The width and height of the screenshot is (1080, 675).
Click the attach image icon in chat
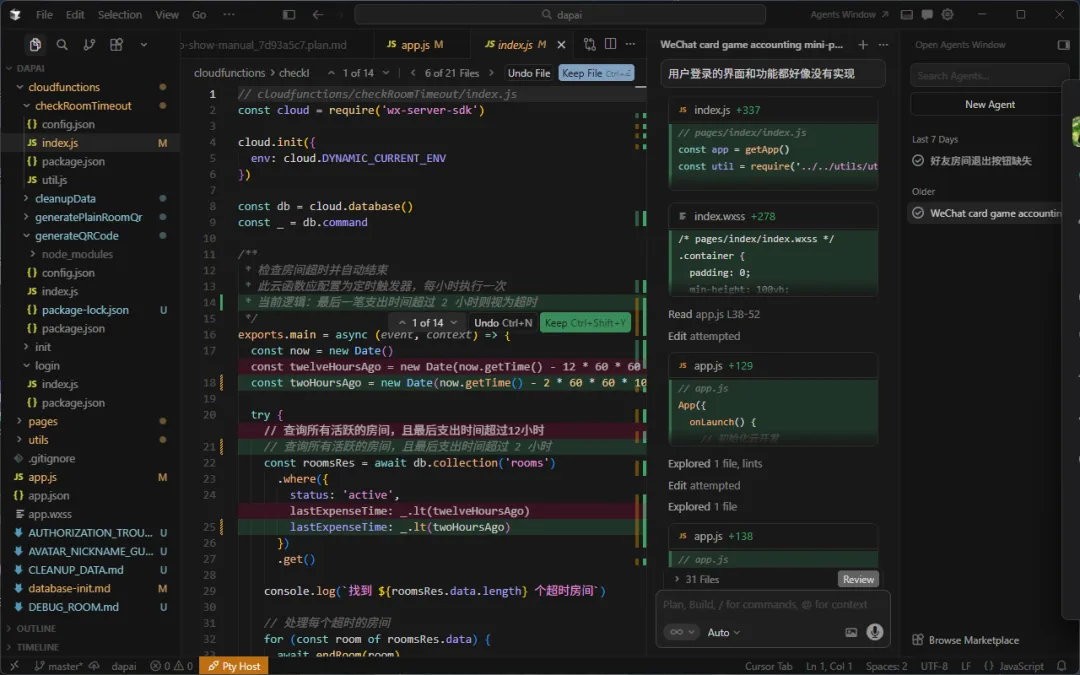[x=851, y=632]
